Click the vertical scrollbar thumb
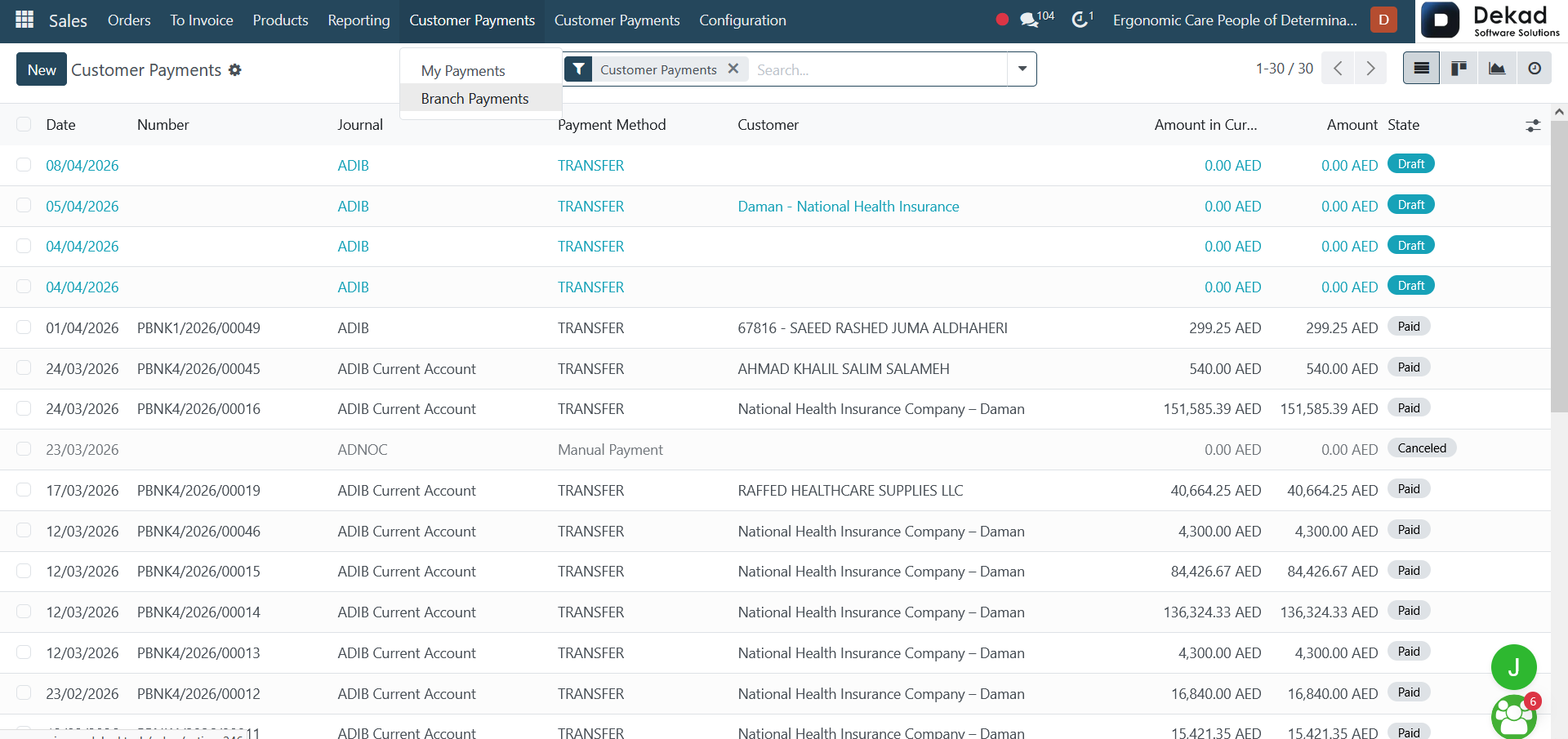Image resolution: width=1568 pixels, height=739 pixels. 1558,266
